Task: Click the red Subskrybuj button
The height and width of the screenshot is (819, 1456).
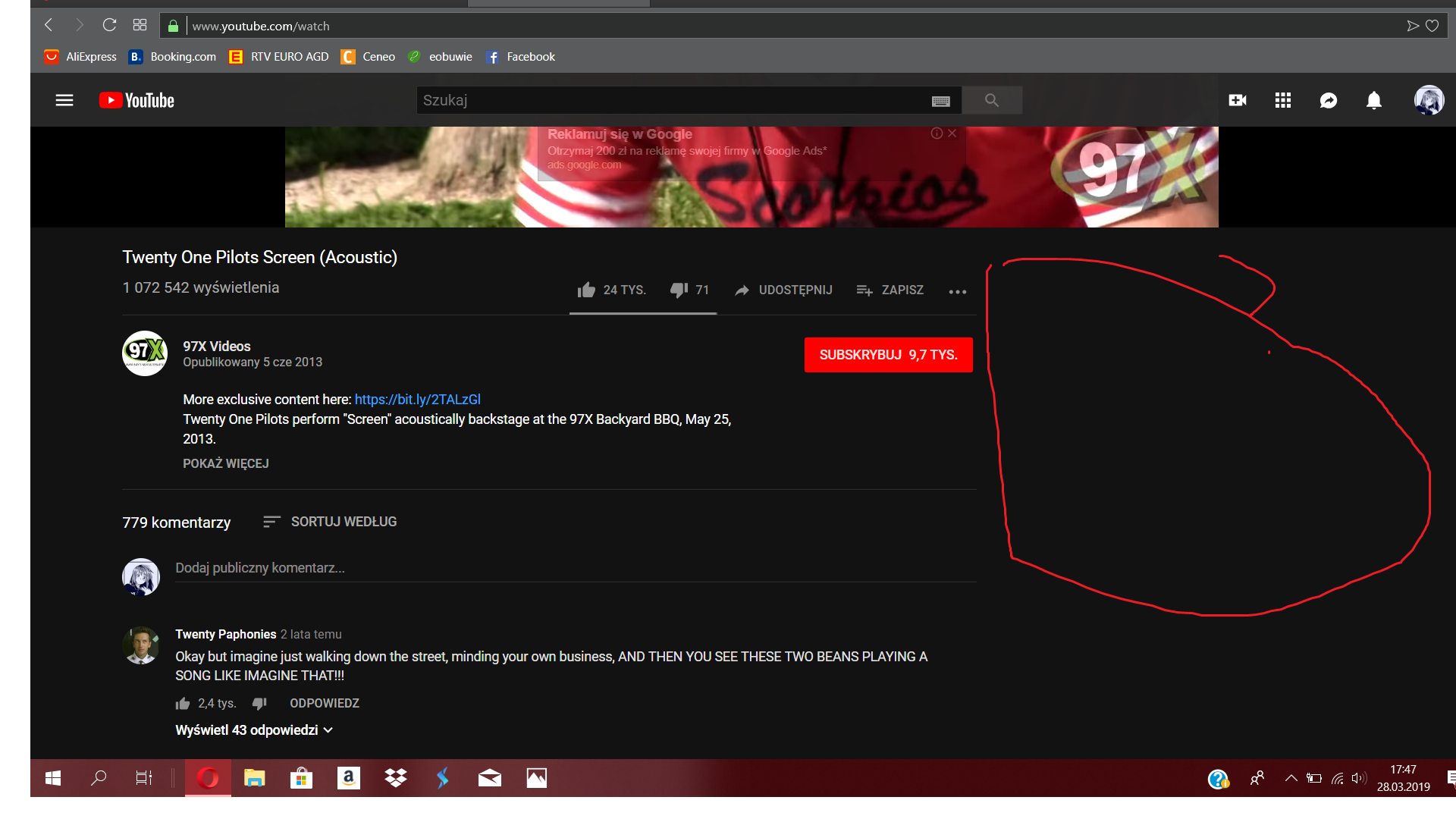Action: 888,355
